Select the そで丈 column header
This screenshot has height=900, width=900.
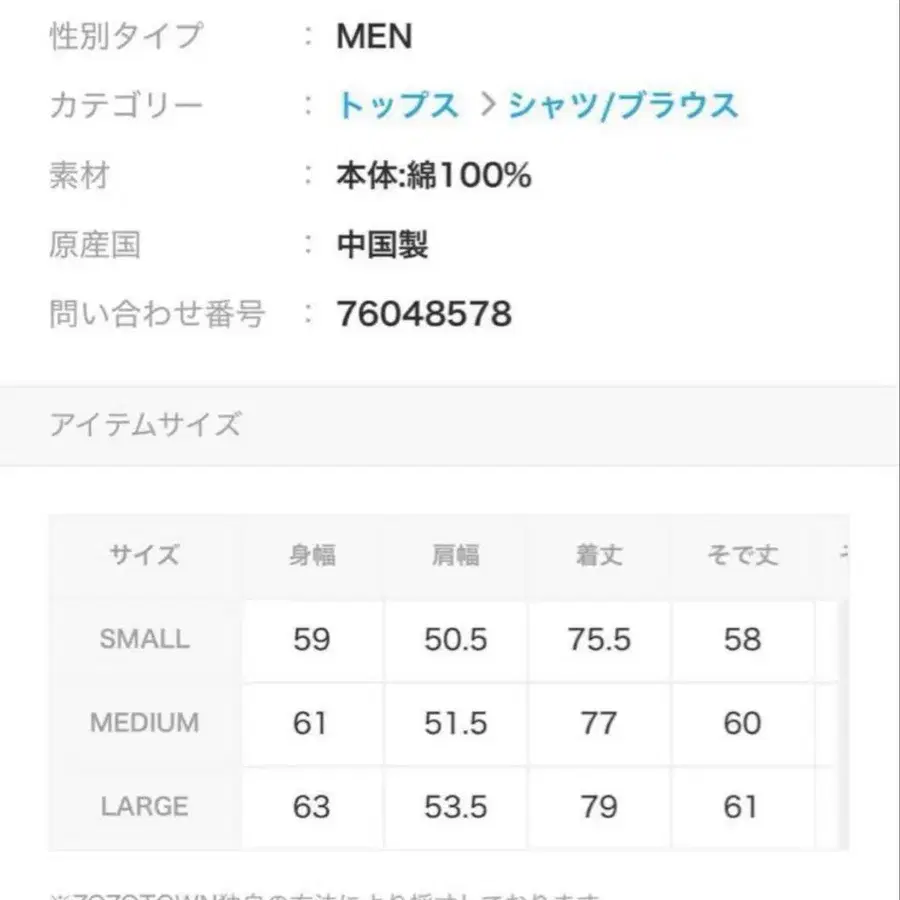click(x=742, y=555)
